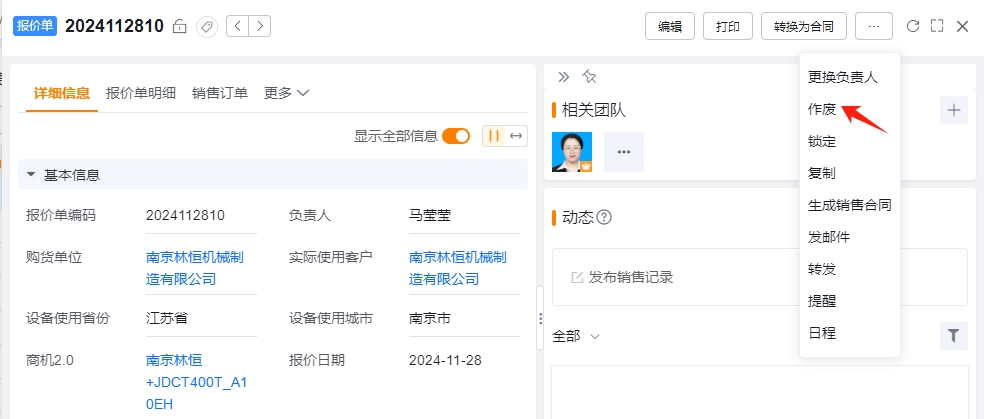Expand the 更多 tab dropdown
Image resolution: width=984 pixels, height=419 pixels.
[287, 93]
